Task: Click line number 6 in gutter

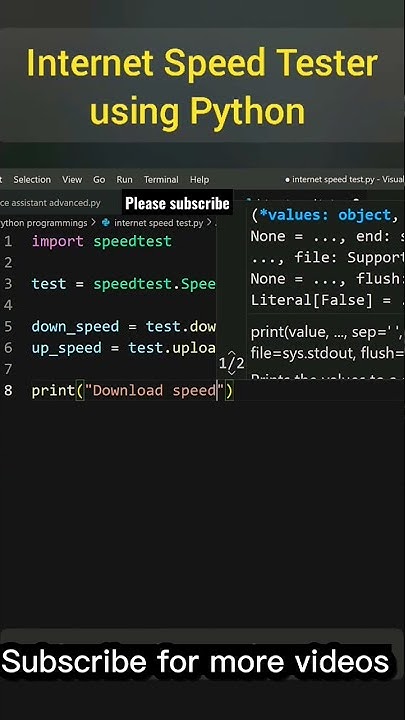Action: click(x=8, y=348)
